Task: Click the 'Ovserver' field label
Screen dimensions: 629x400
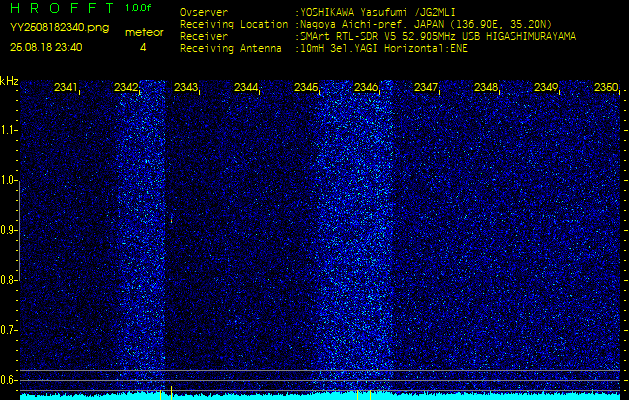Action: pyautogui.click(x=204, y=12)
